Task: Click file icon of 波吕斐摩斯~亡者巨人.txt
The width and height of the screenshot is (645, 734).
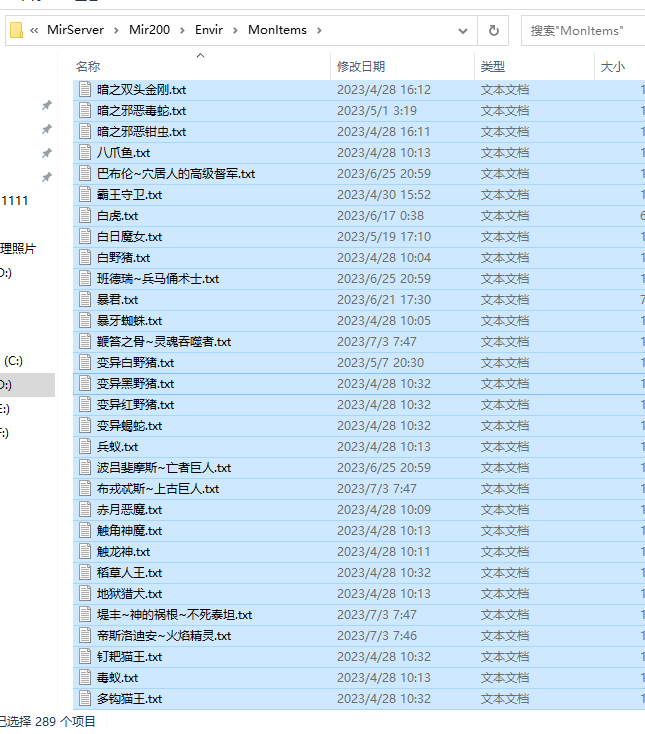Action: (85, 468)
